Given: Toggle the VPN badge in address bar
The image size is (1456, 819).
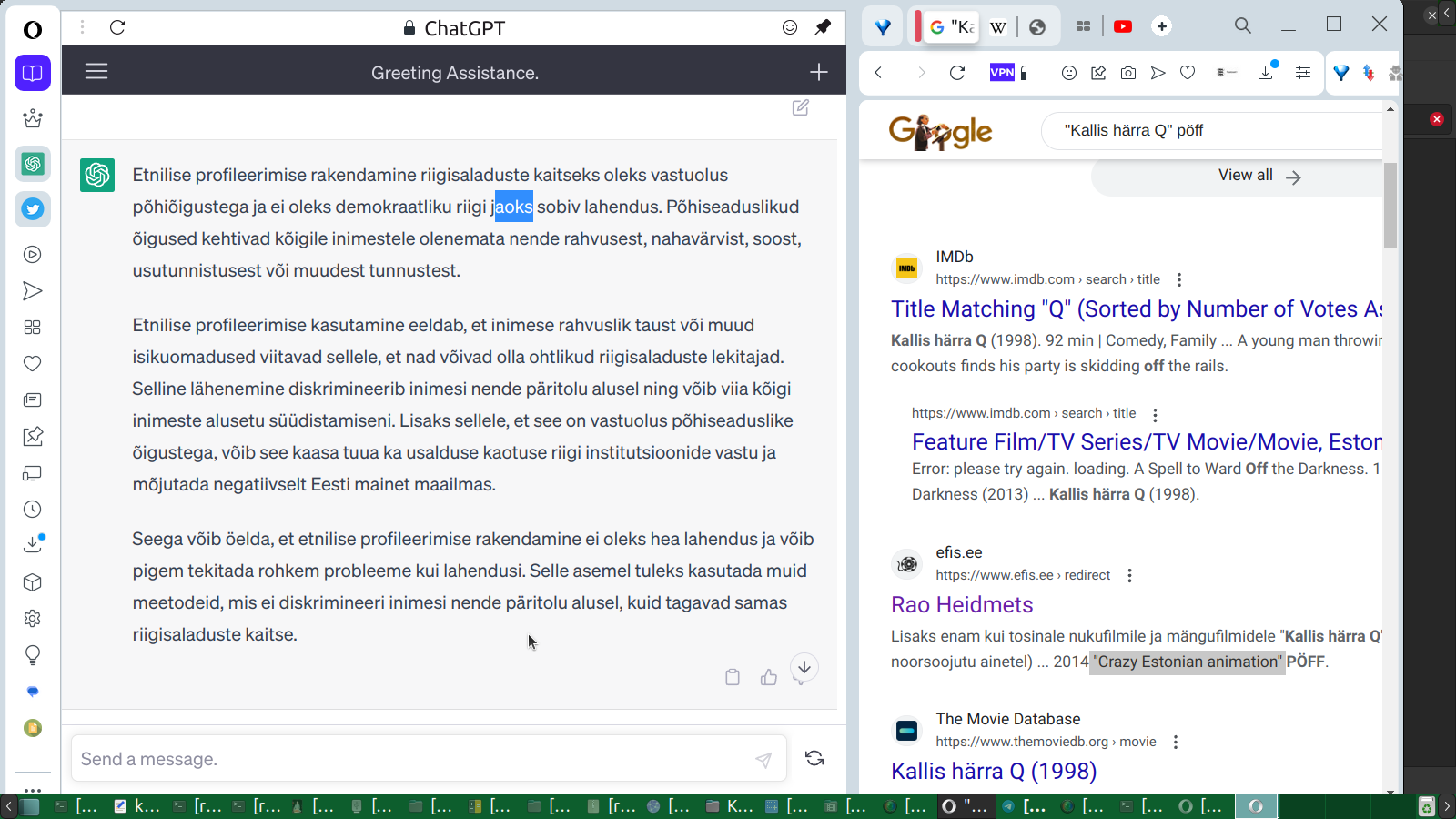Looking at the screenshot, I should pos(1002,73).
